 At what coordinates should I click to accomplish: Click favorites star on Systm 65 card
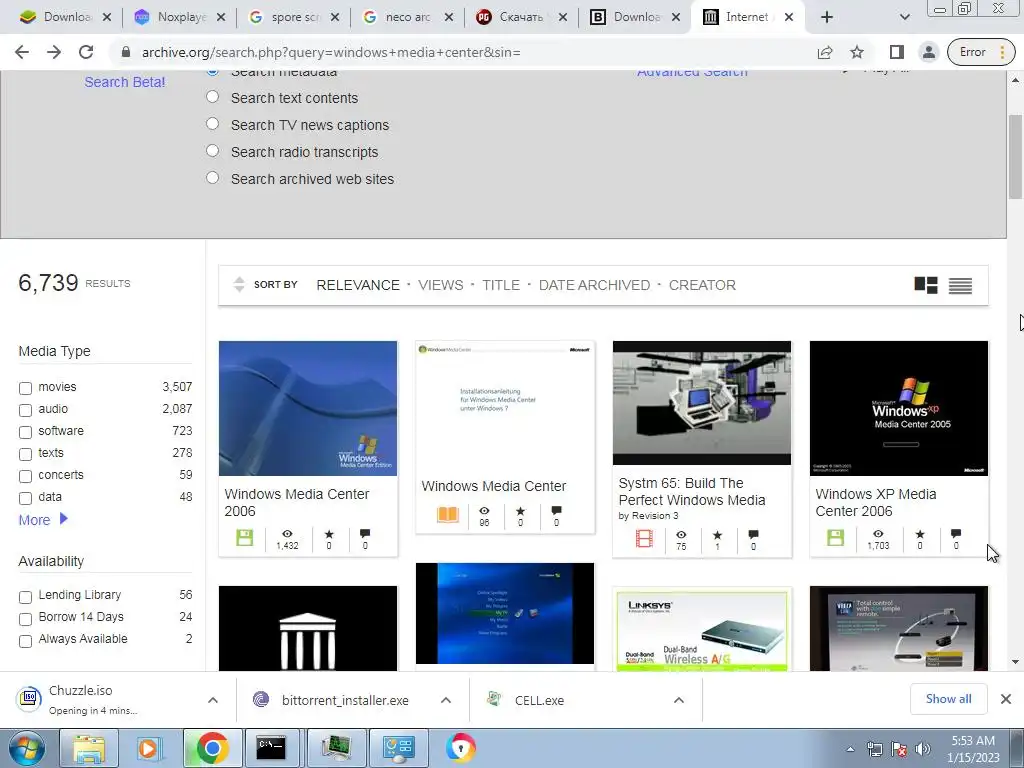(x=717, y=535)
